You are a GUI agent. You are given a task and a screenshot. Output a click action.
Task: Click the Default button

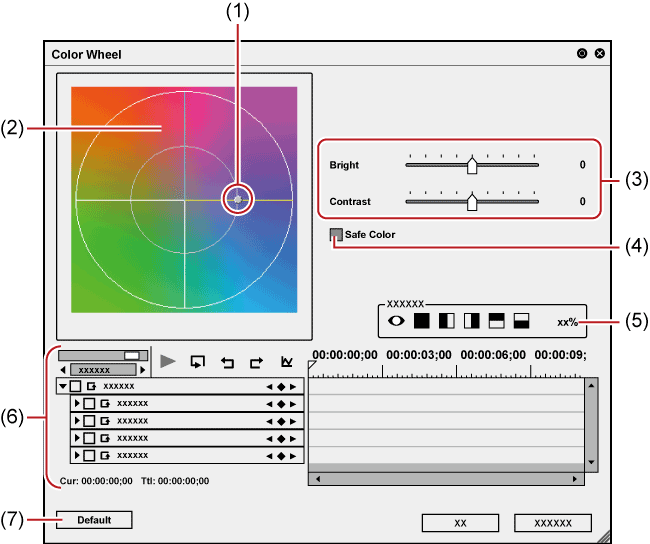click(94, 520)
